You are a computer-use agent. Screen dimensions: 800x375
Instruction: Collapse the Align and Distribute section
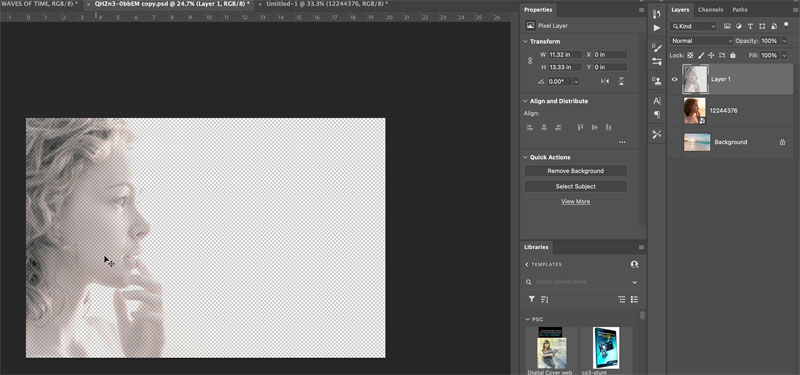click(526, 101)
